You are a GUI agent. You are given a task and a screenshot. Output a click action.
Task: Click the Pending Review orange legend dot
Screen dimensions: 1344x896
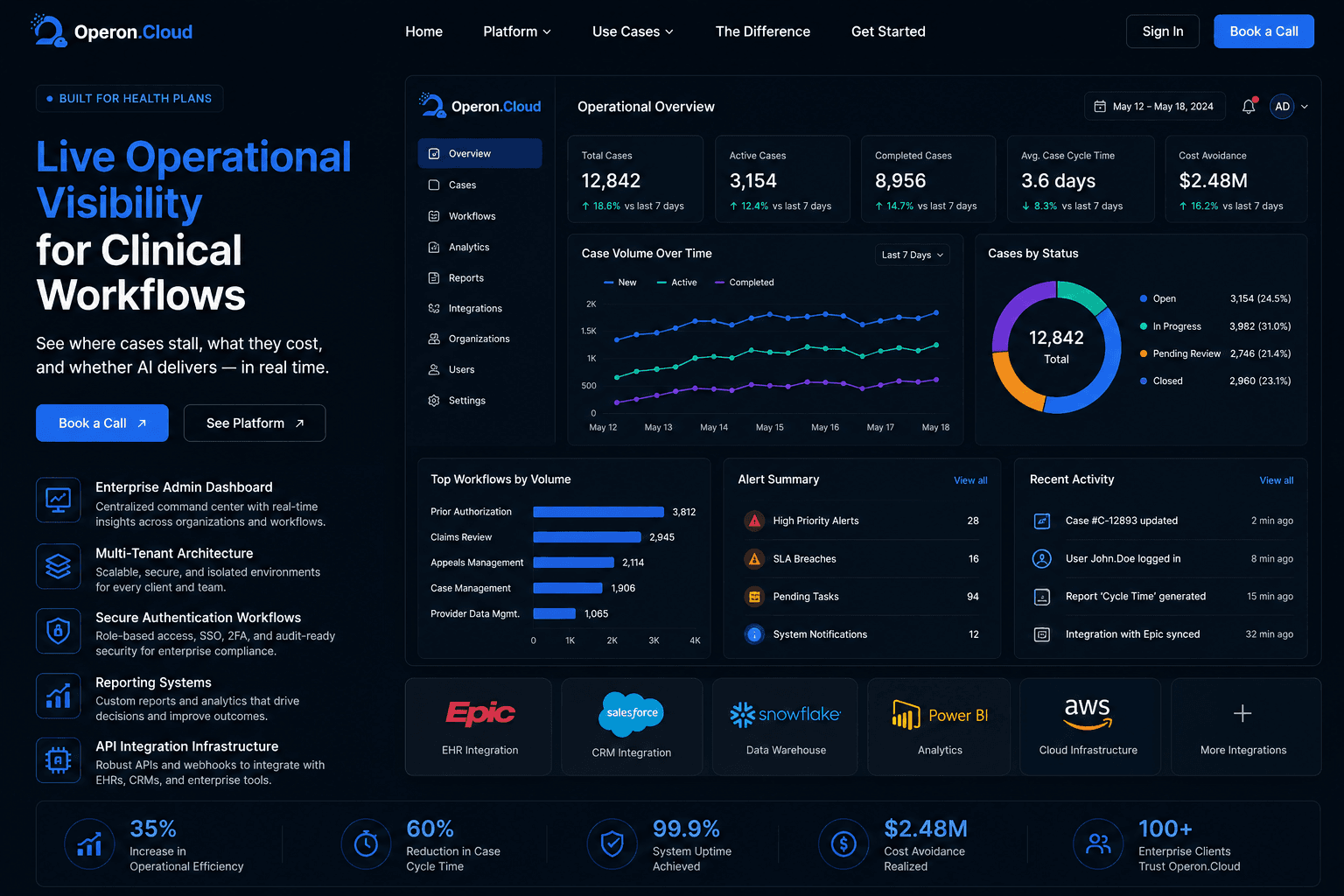[x=1144, y=353]
